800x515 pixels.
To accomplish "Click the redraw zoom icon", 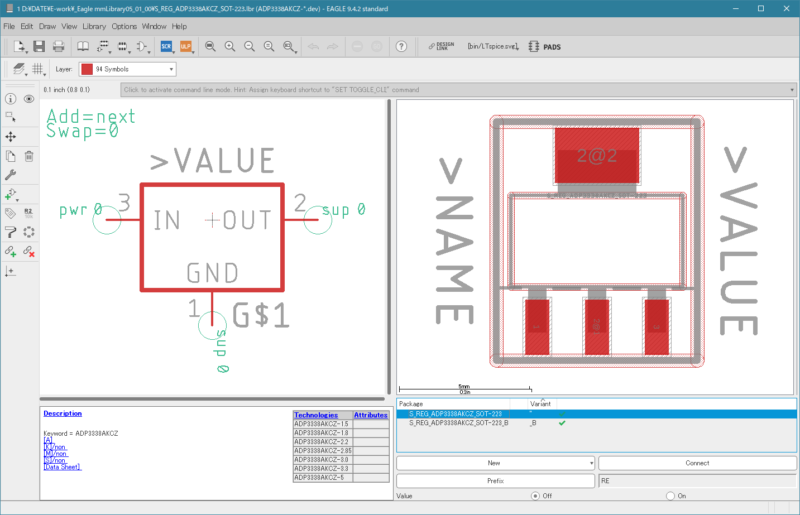I will 268,46.
